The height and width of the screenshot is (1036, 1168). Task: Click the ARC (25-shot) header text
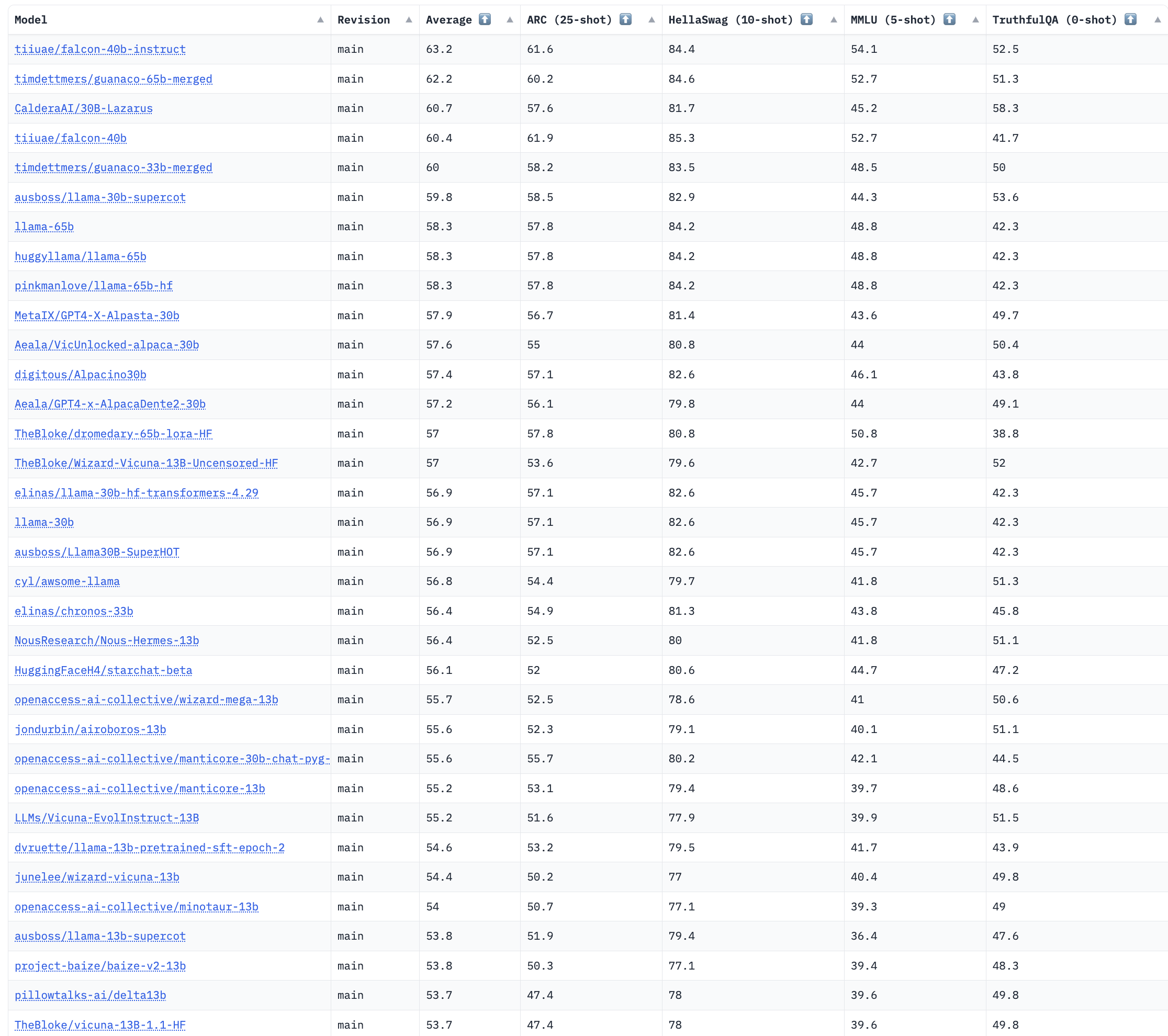tap(569, 20)
